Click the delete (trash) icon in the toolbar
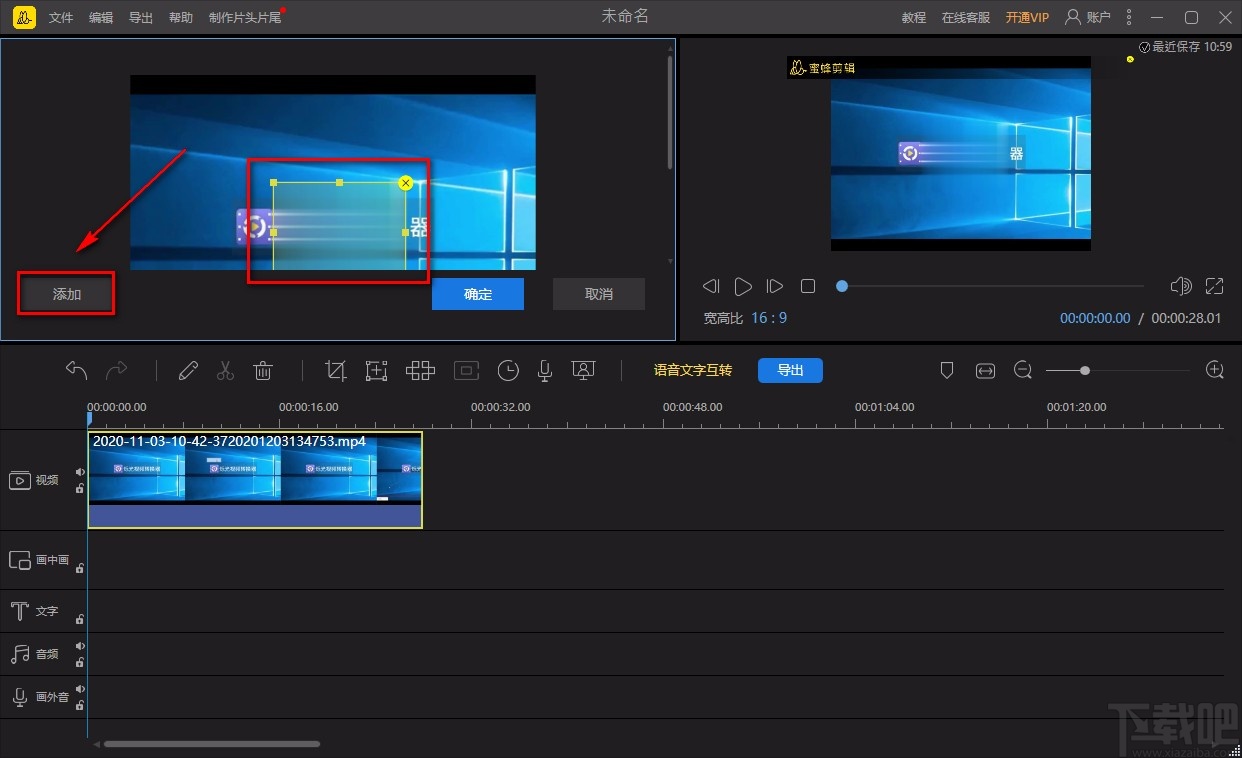 [263, 371]
